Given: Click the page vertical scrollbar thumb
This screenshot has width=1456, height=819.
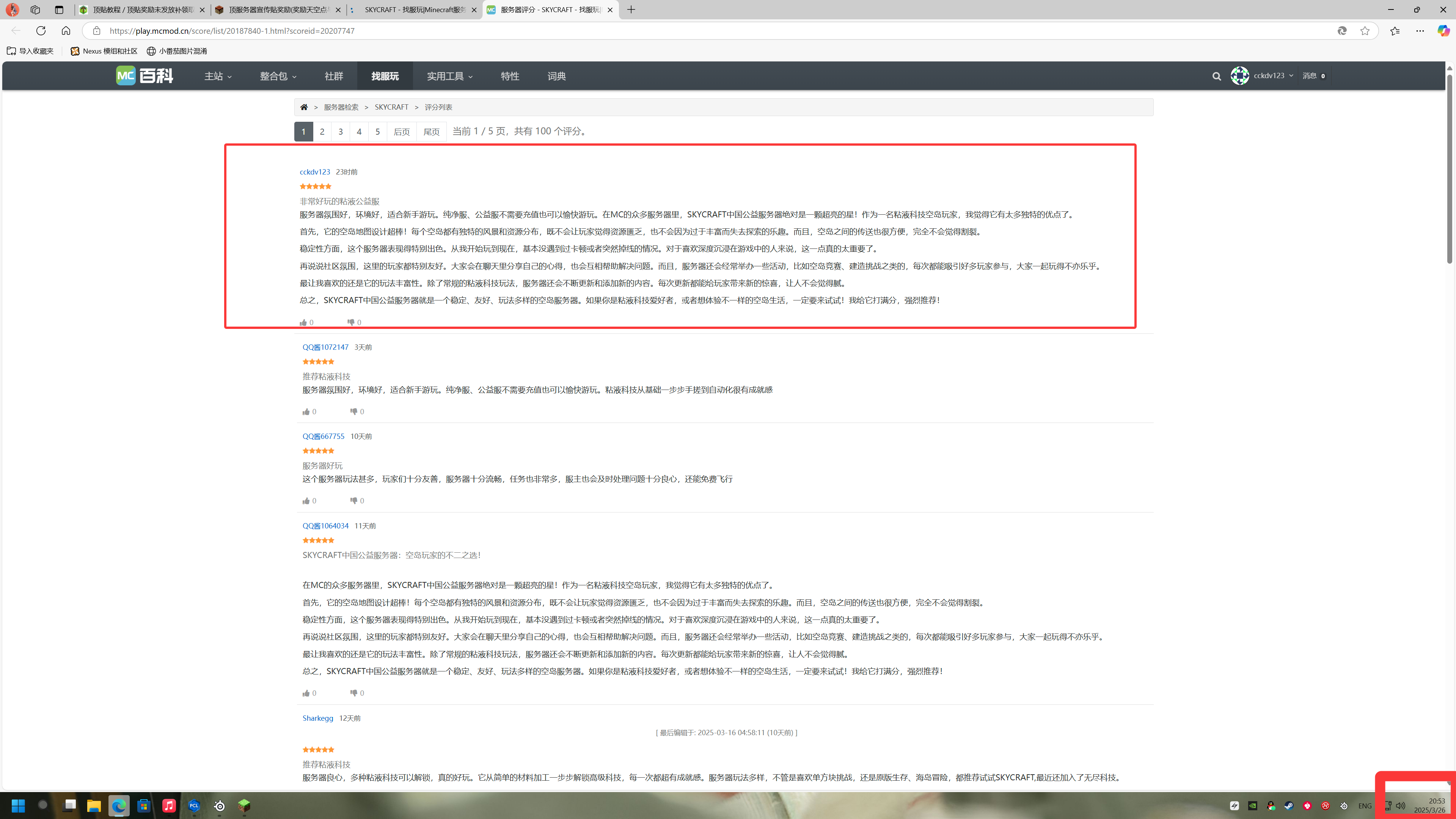Looking at the screenshot, I should click(1450, 168).
